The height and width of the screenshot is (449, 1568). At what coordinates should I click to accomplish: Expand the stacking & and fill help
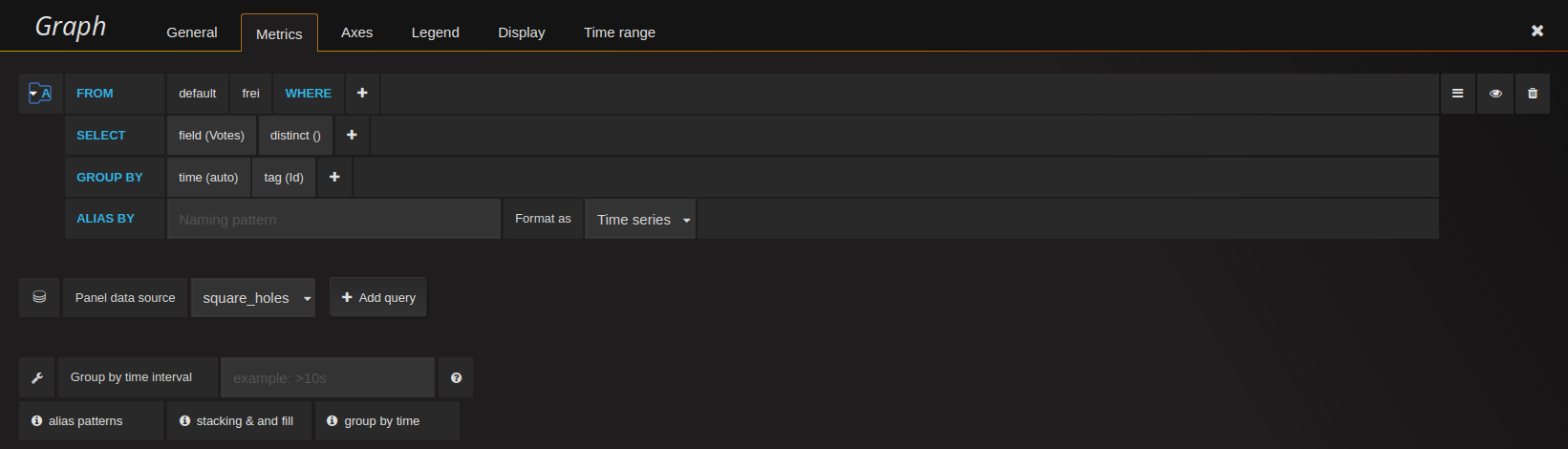pos(237,421)
